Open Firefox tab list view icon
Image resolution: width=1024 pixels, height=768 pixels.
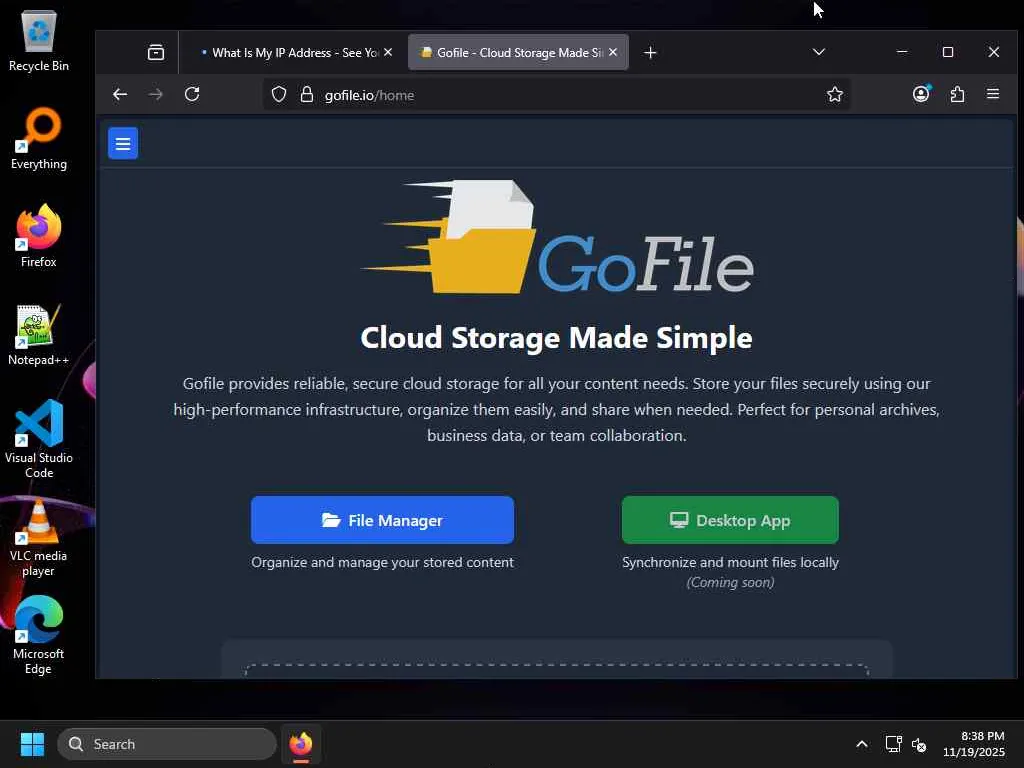click(x=155, y=52)
